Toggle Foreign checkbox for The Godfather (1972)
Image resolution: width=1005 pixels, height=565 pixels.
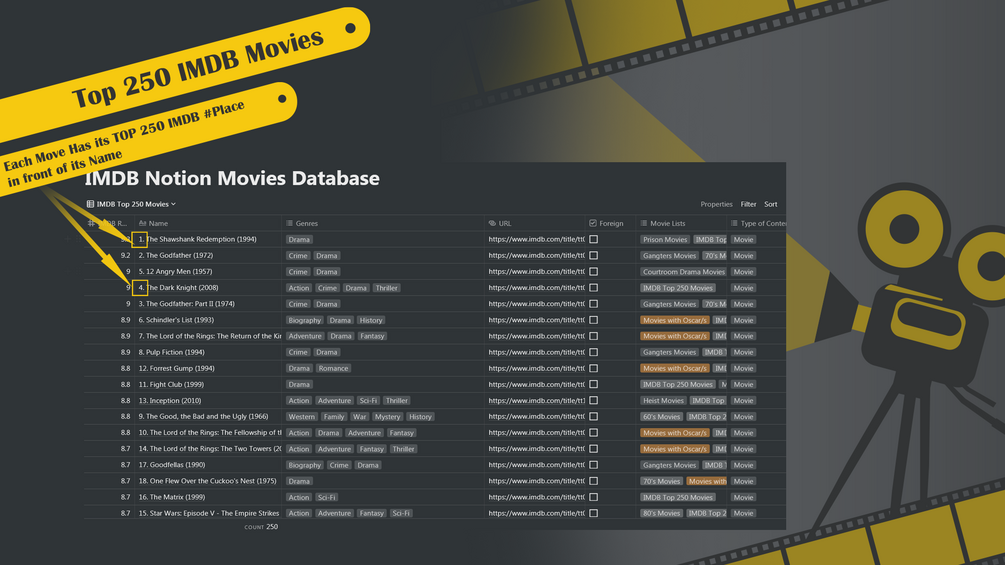594,256
